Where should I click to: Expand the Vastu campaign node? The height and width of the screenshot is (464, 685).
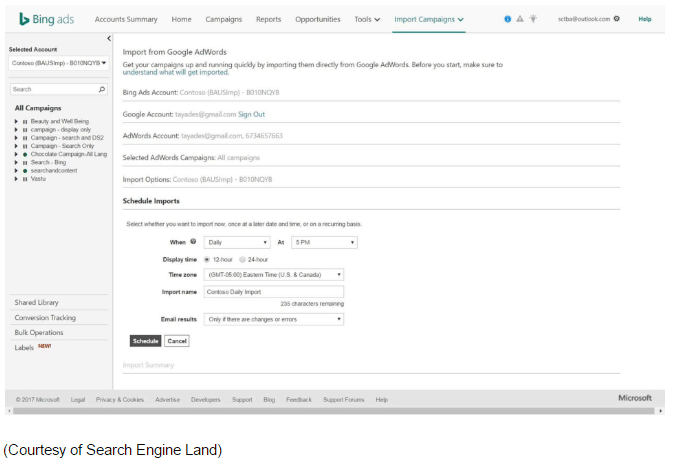(16, 179)
